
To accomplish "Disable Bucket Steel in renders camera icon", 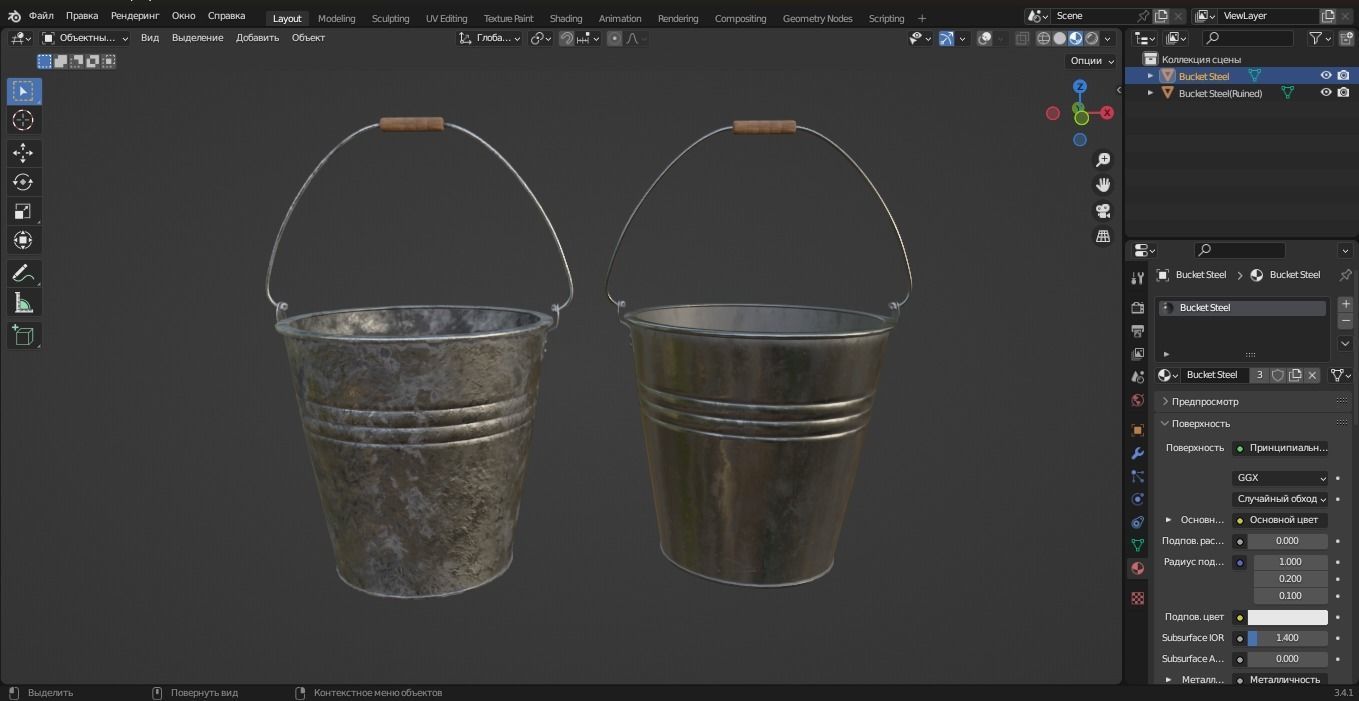I will pos(1343,76).
